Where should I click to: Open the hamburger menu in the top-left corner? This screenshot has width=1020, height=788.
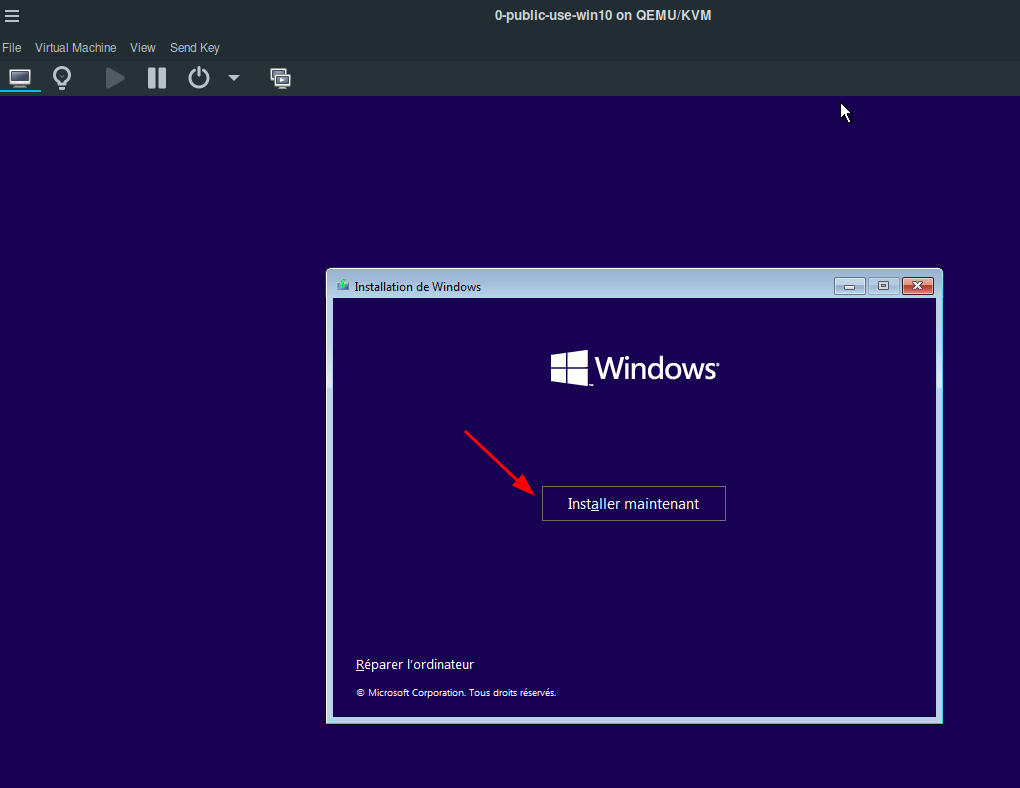pyautogui.click(x=12, y=16)
